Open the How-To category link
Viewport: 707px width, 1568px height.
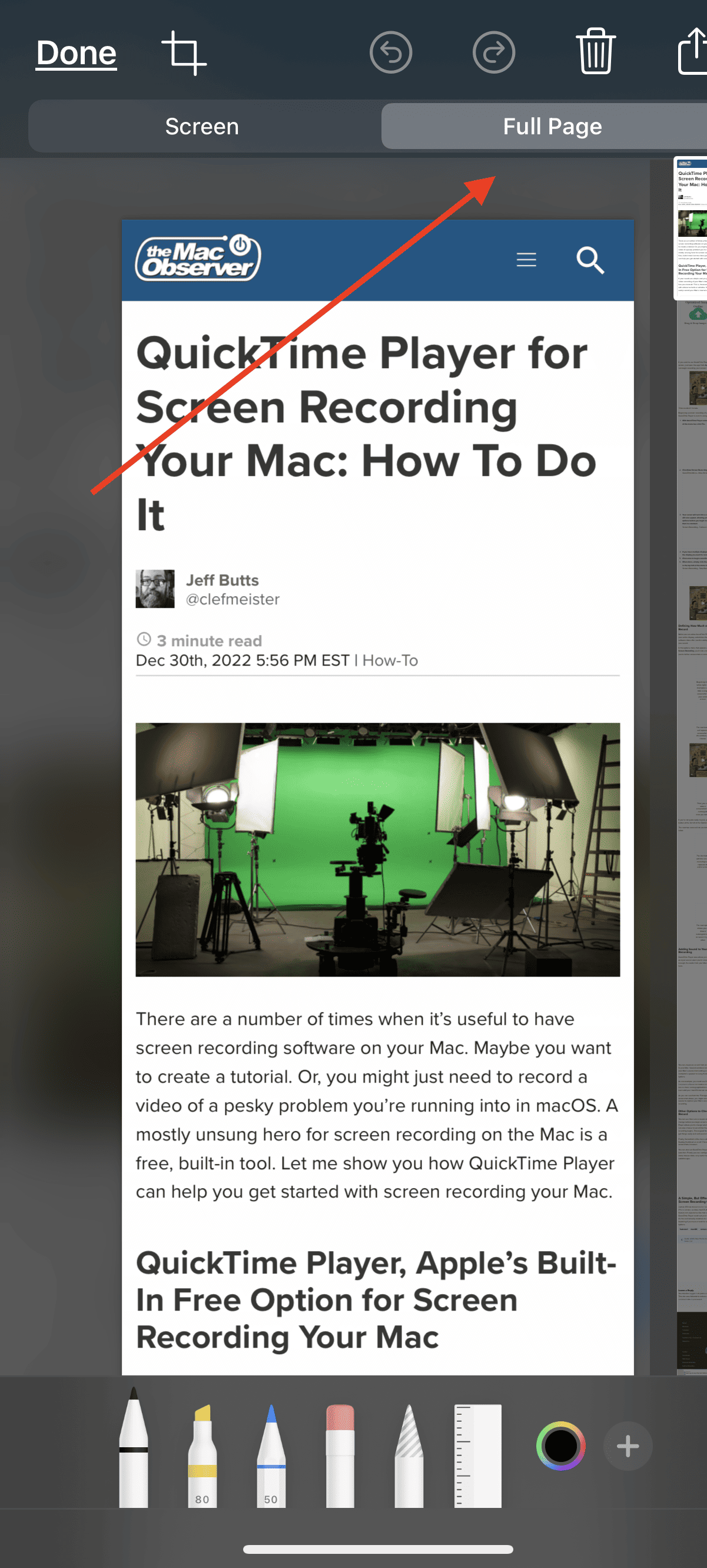(x=390, y=660)
